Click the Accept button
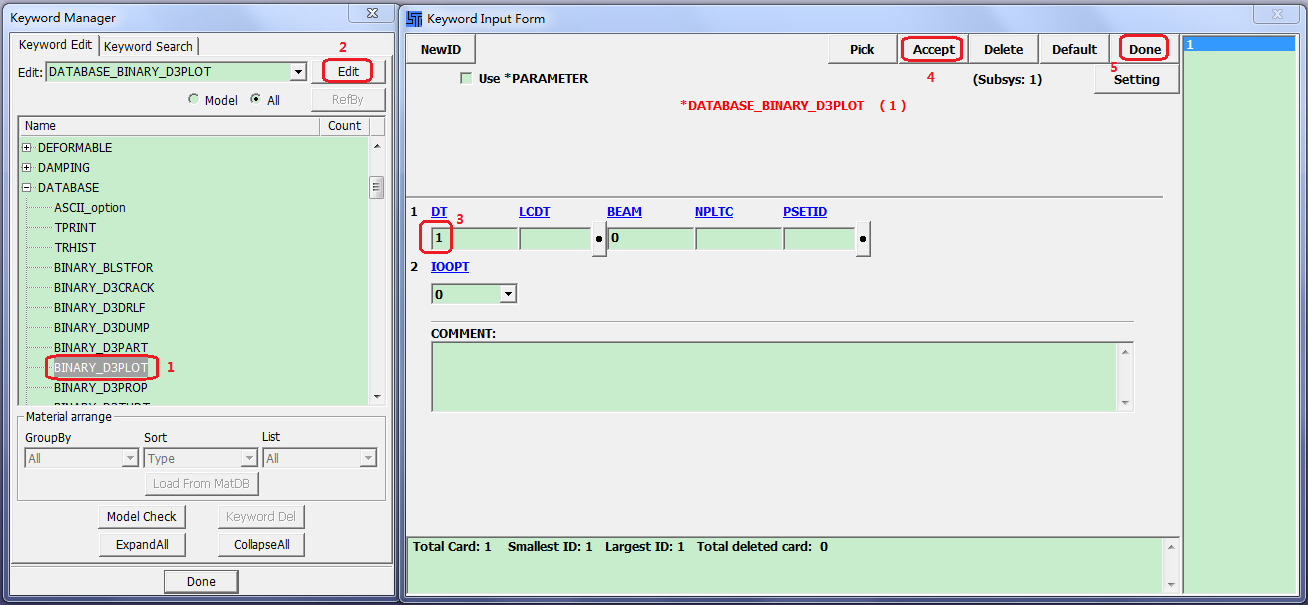The height and width of the screenshot is (605, 1308). coord(933,49)
